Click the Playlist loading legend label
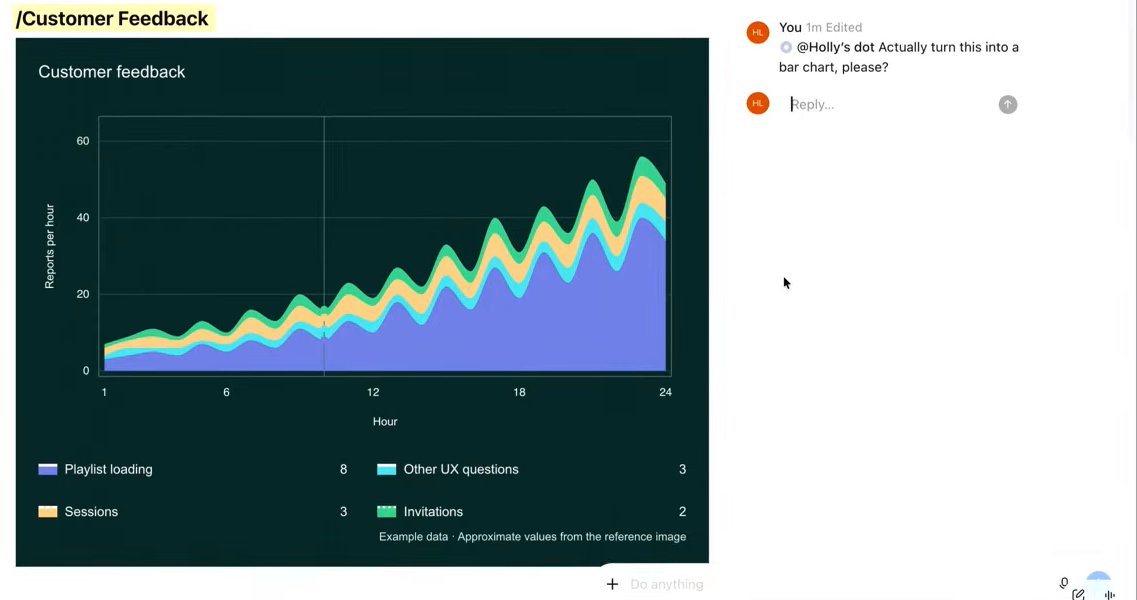This screenshot has height=600, width=1137. (x=109, y=469)
